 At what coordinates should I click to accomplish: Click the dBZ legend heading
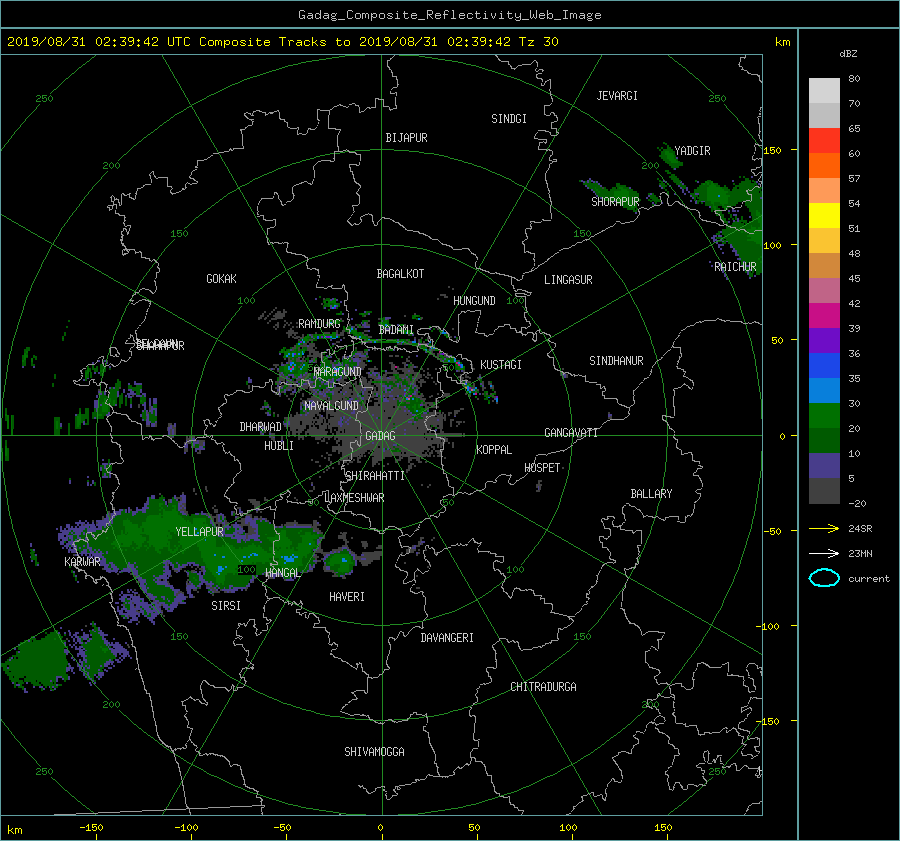tap(848, 54)
